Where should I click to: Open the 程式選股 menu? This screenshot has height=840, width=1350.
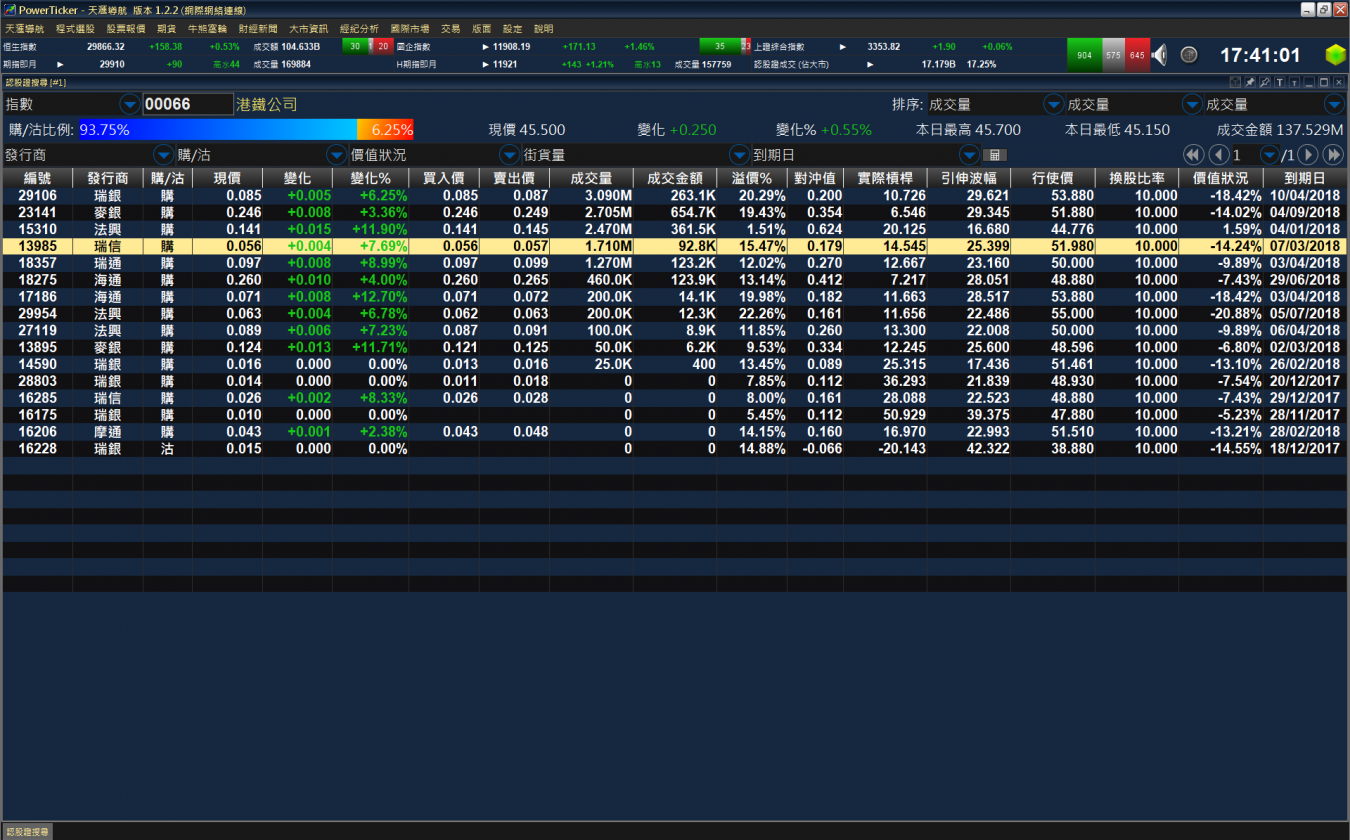point(76,29)
